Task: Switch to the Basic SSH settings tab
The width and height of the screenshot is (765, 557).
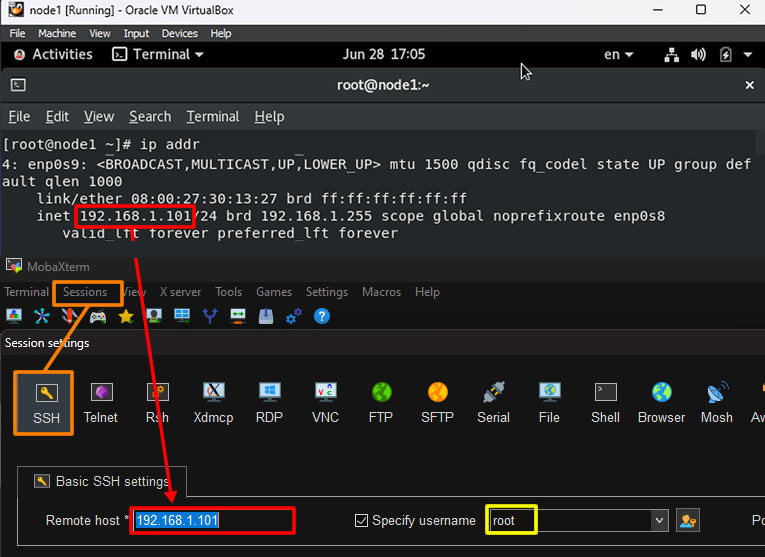Action: (x=102, y=481)
